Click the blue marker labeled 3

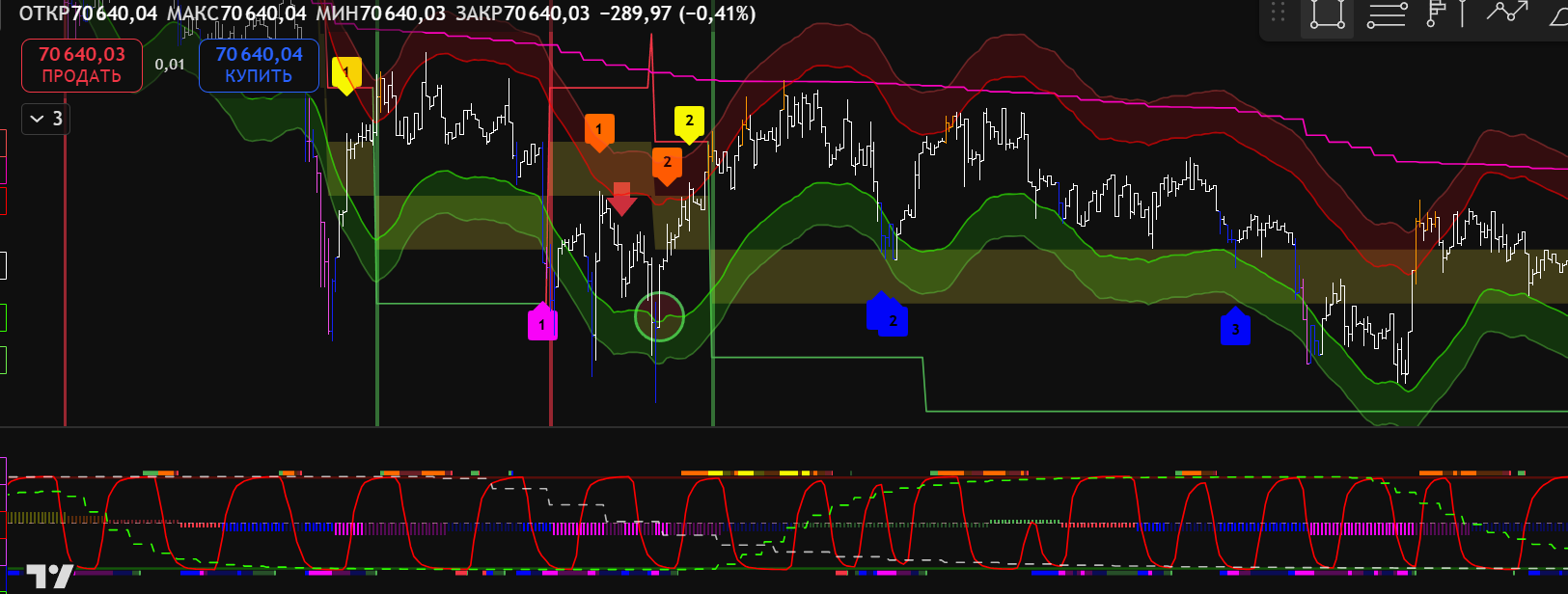[x=1235, y=327]
